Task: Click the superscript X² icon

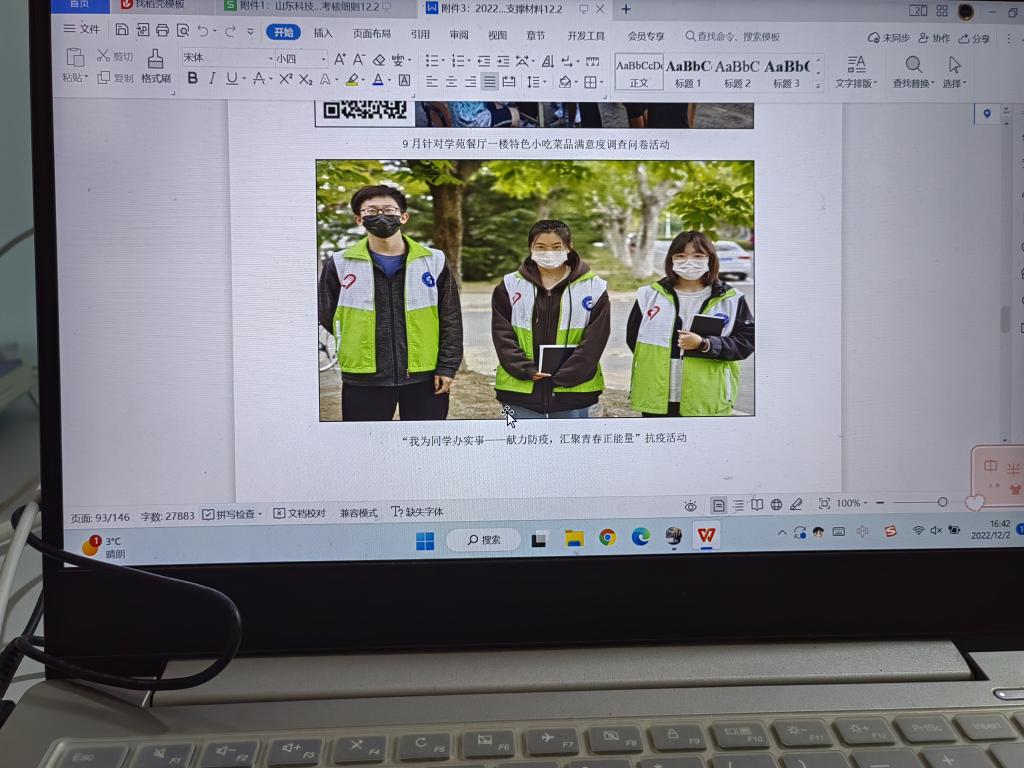Action: (x=286, y=79)
